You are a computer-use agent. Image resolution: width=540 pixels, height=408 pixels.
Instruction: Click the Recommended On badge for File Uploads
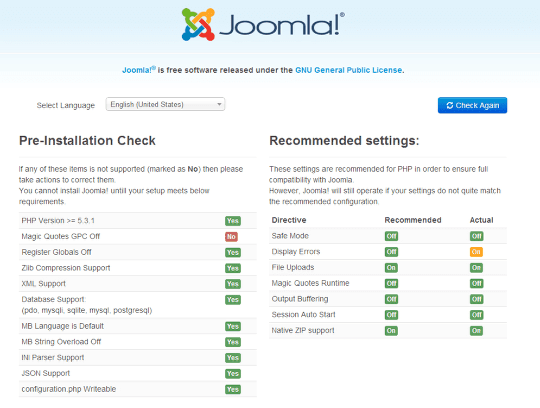coord(391,268)
